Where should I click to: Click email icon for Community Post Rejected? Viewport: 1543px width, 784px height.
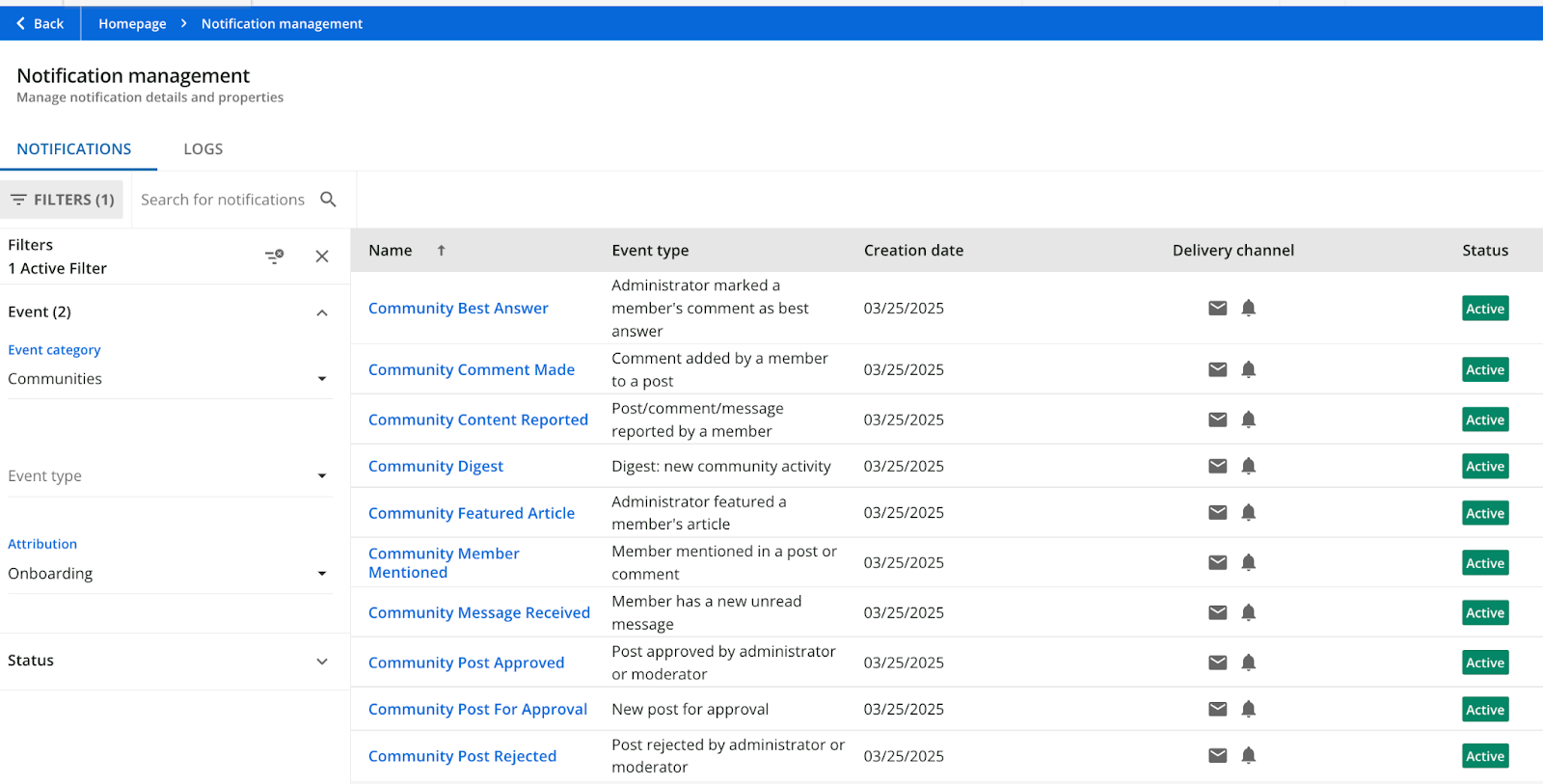pyautogui.click(x=1217, y=756)
